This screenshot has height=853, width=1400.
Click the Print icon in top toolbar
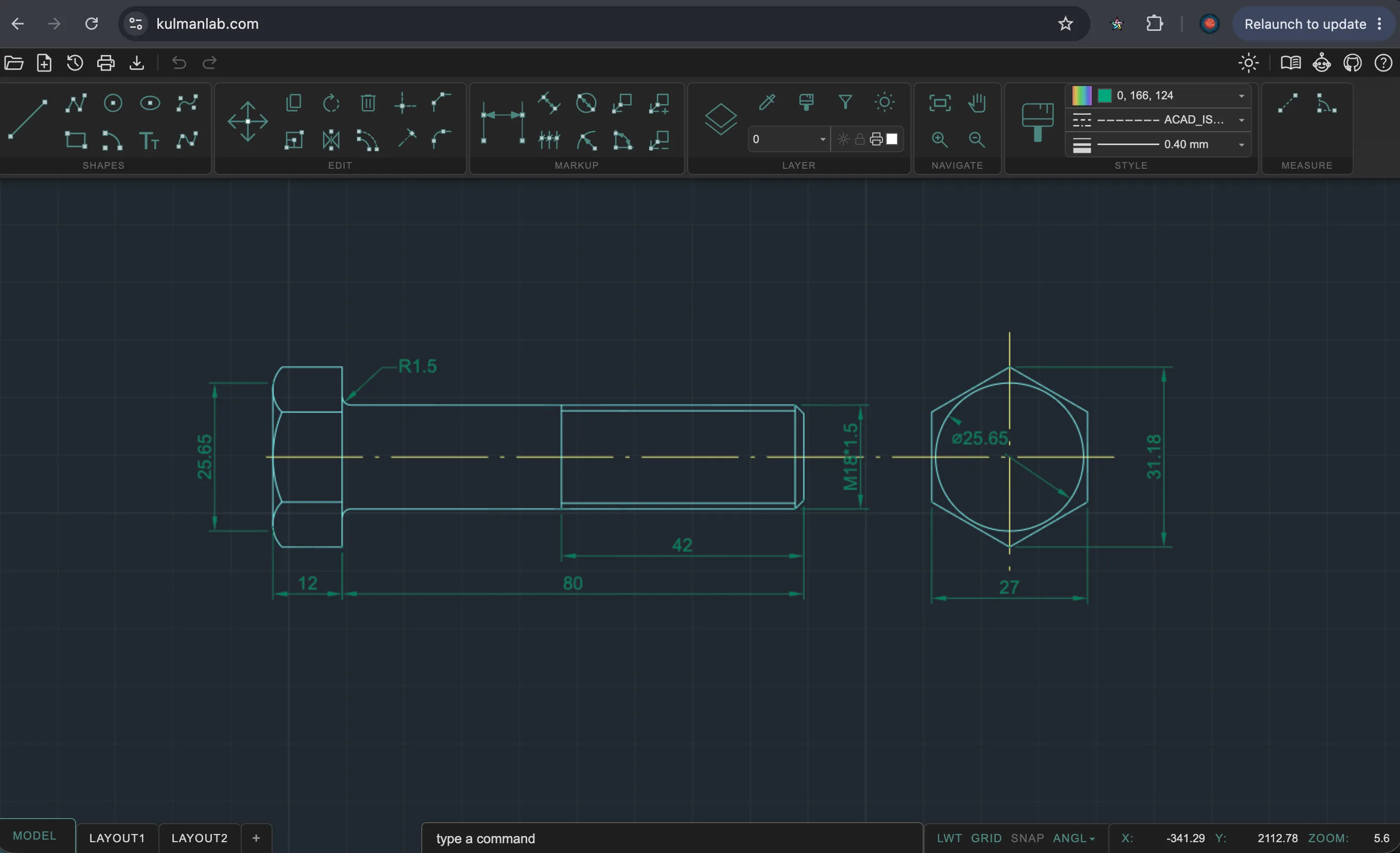point(105,63)
